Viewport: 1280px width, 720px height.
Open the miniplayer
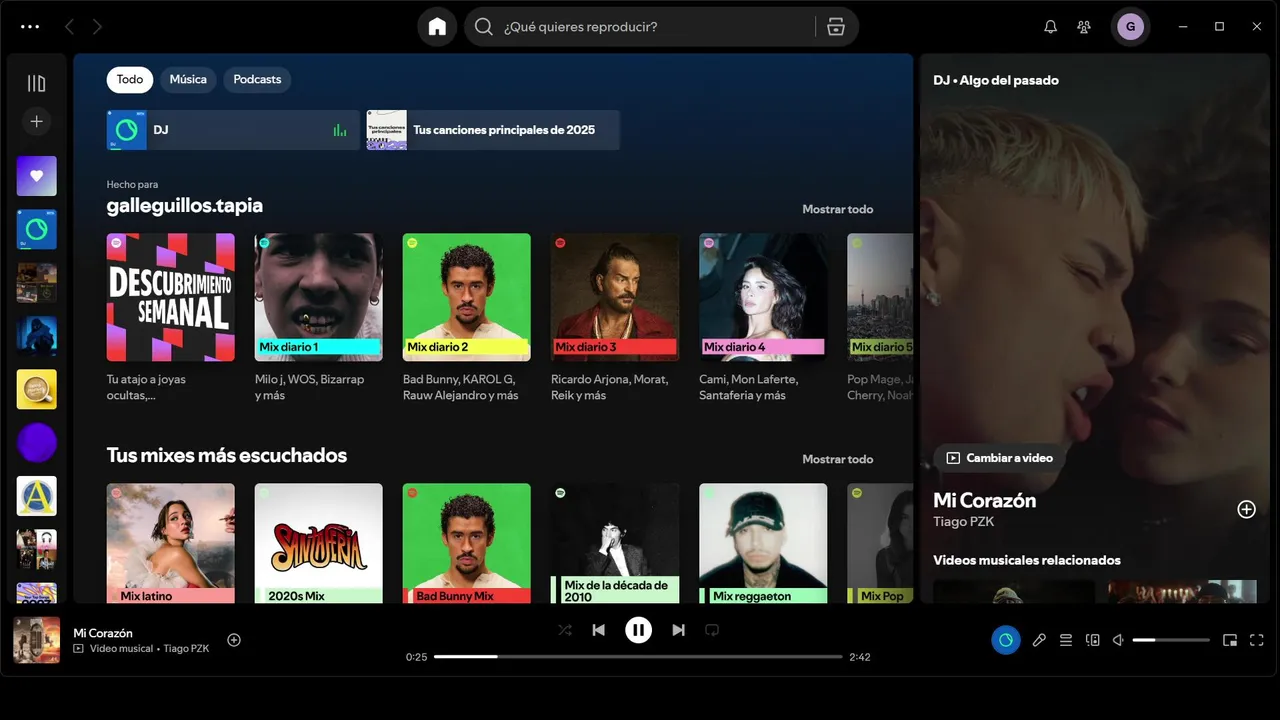click(1230, 640)
